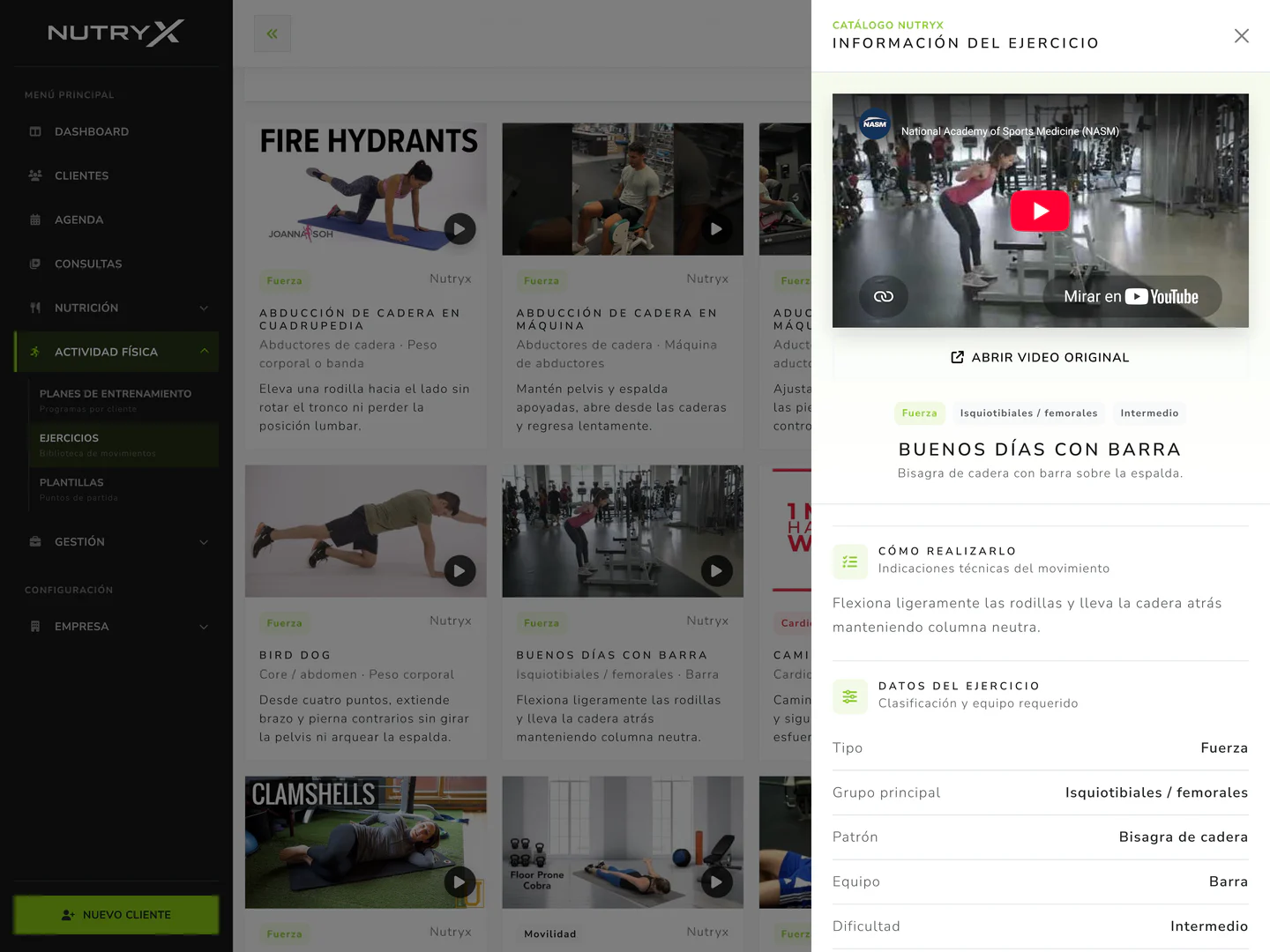Click Buenos días con barra card title
This screenshot has width=1270, height=952.
click(612, 655)
